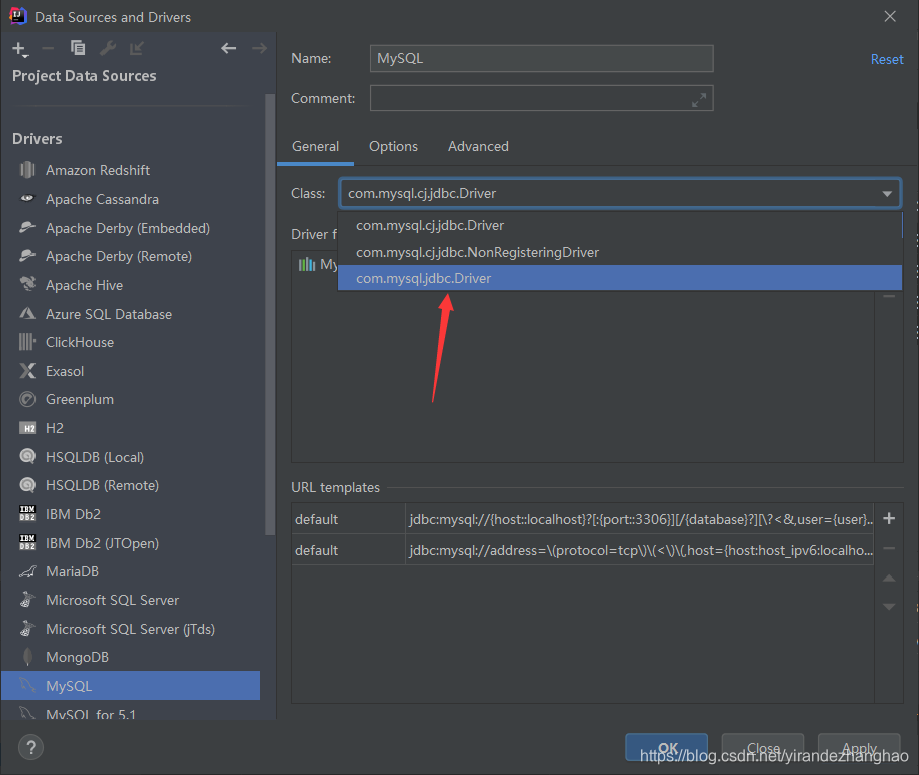
Task: Close the Data Sources and Drivers dialog
Action: [890, 16]
